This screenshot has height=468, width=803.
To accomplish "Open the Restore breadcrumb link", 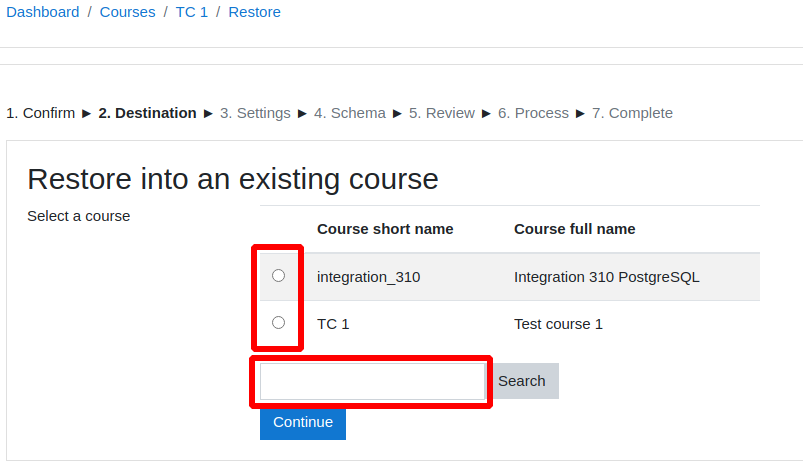I will tap(255, 12).
